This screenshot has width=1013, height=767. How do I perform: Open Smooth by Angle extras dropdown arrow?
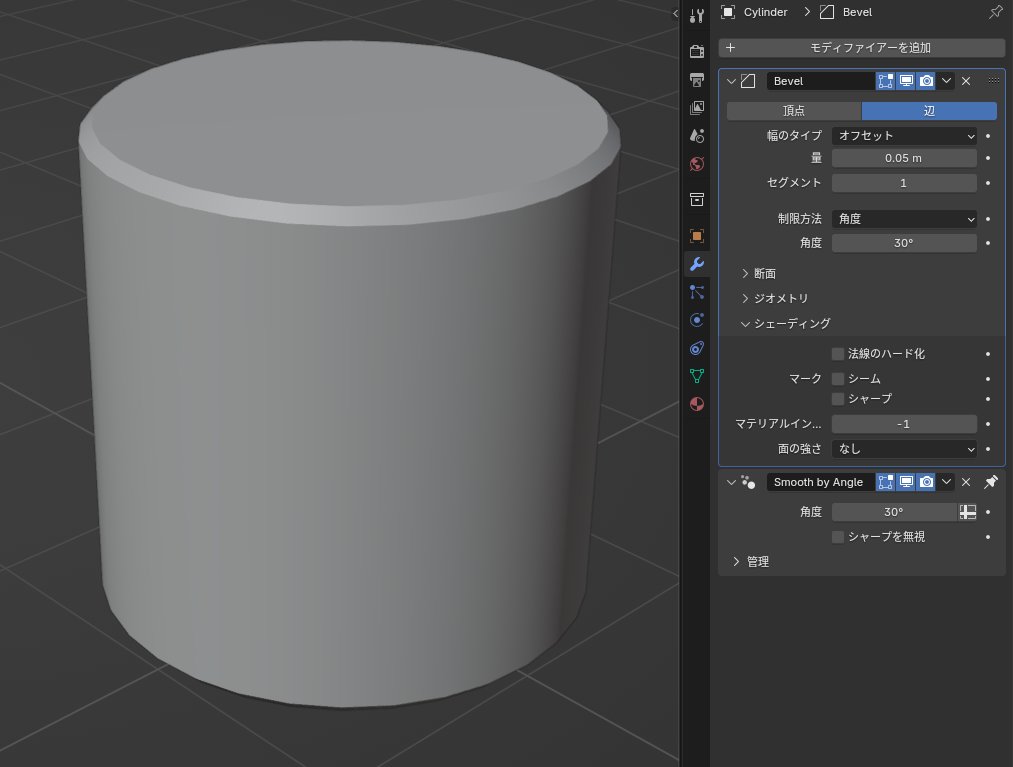tap(946, 482)
